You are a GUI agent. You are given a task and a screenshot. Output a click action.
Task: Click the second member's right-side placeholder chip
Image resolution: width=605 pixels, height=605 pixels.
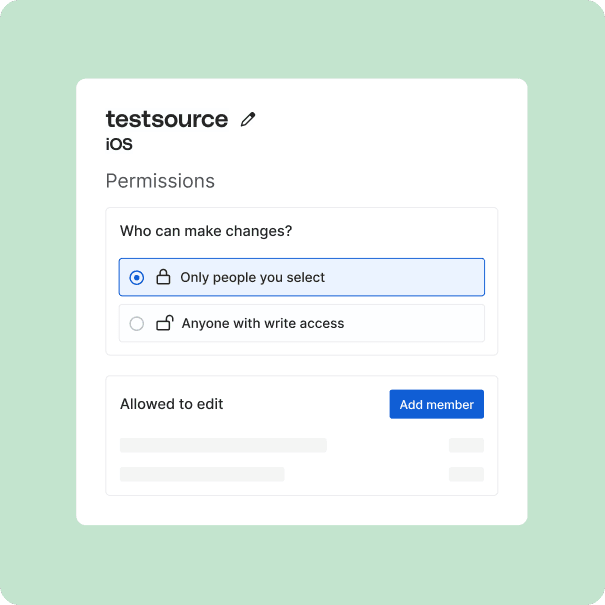point(466,474)
